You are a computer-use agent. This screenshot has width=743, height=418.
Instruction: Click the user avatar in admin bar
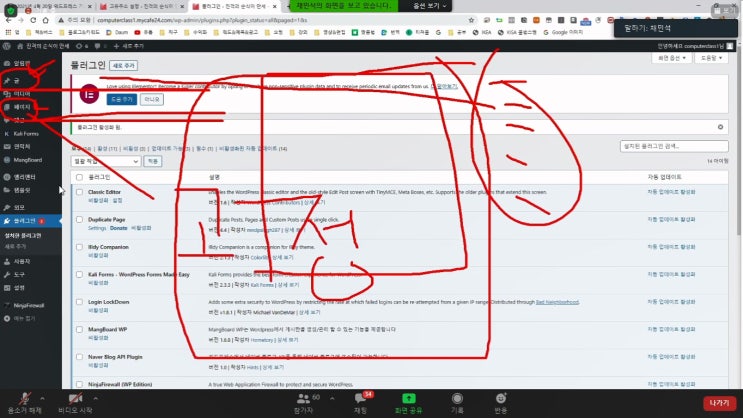point(730,46)
